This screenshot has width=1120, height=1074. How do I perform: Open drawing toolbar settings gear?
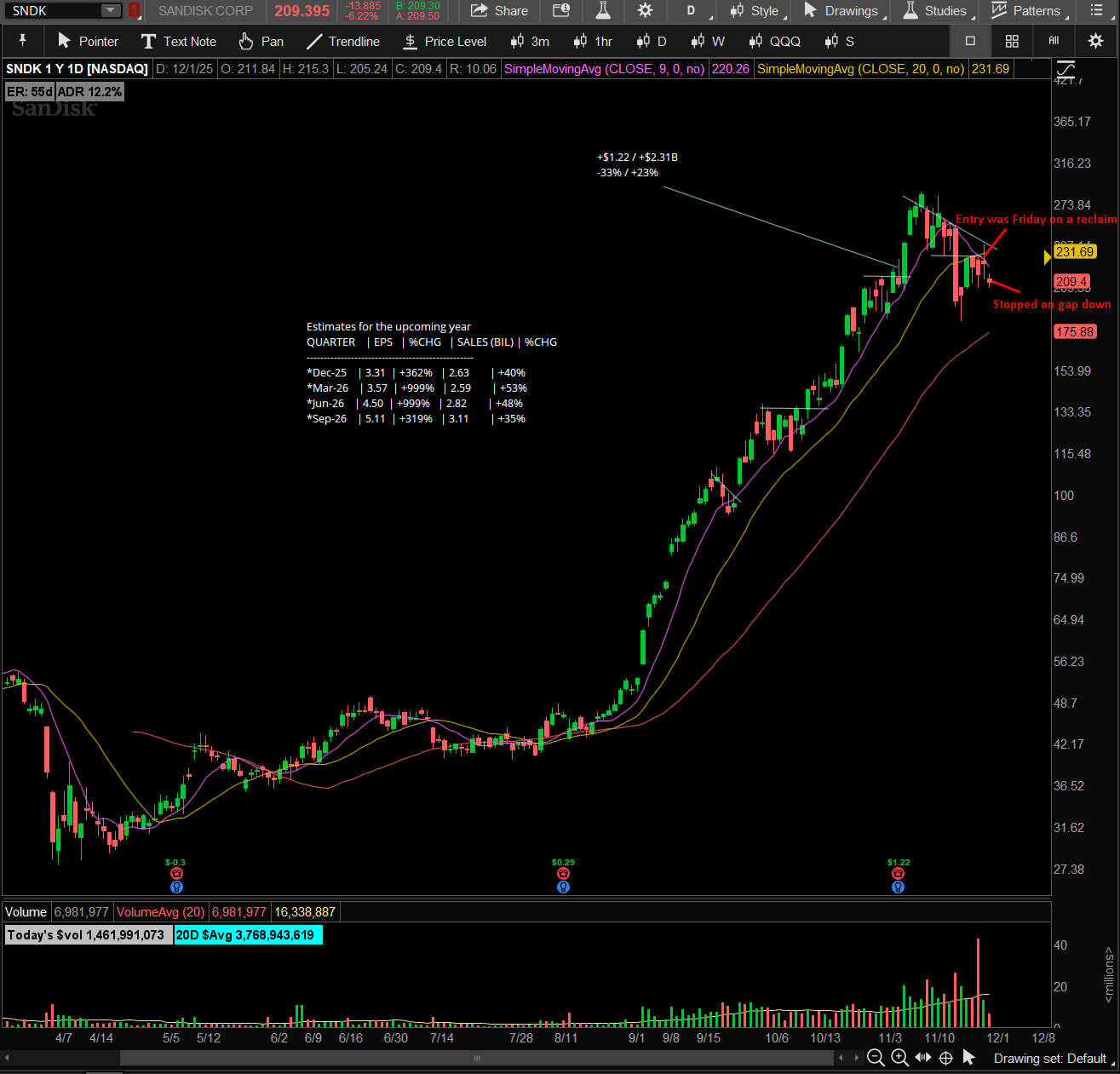(1095, 41)
